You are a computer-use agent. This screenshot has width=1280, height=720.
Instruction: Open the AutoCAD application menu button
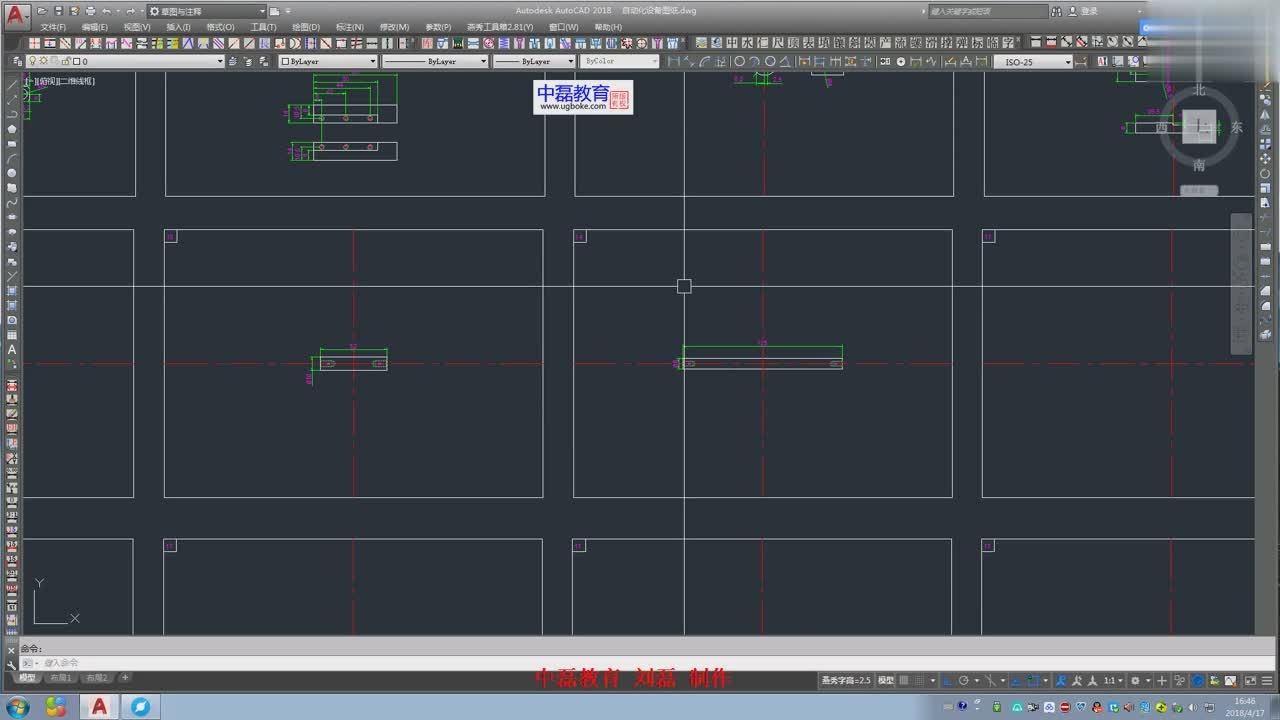(17, 17)
